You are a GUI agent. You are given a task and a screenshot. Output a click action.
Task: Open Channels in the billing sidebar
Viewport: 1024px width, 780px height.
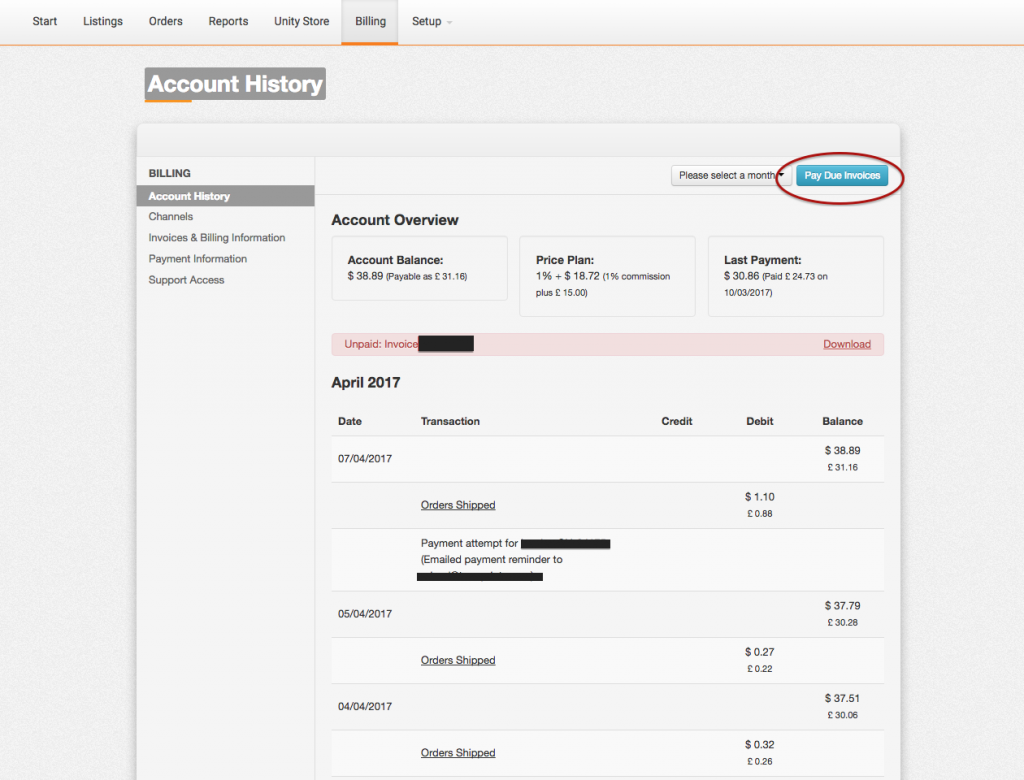[x=171, y=216]
